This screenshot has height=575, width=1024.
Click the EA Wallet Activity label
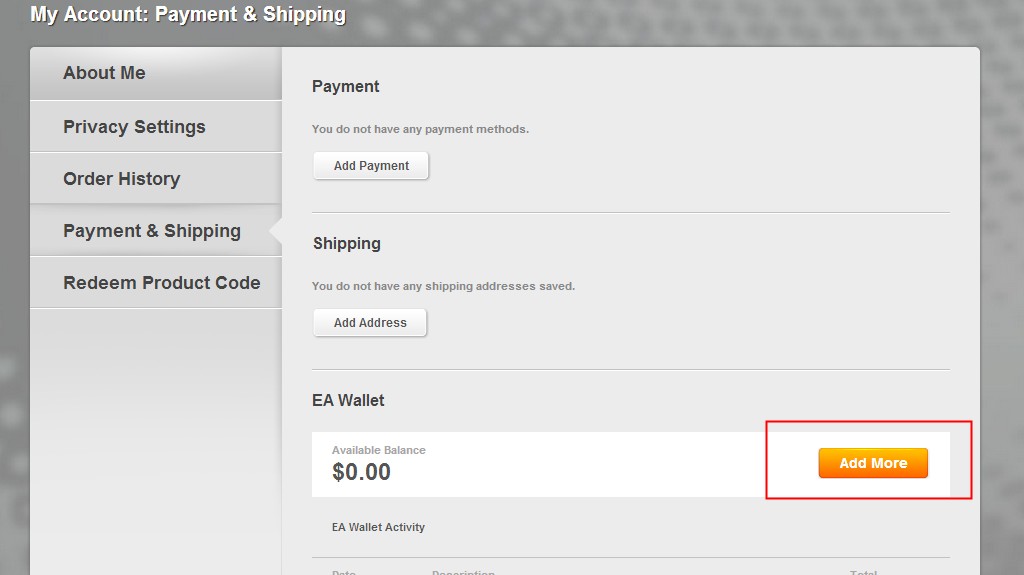(378, 527)
